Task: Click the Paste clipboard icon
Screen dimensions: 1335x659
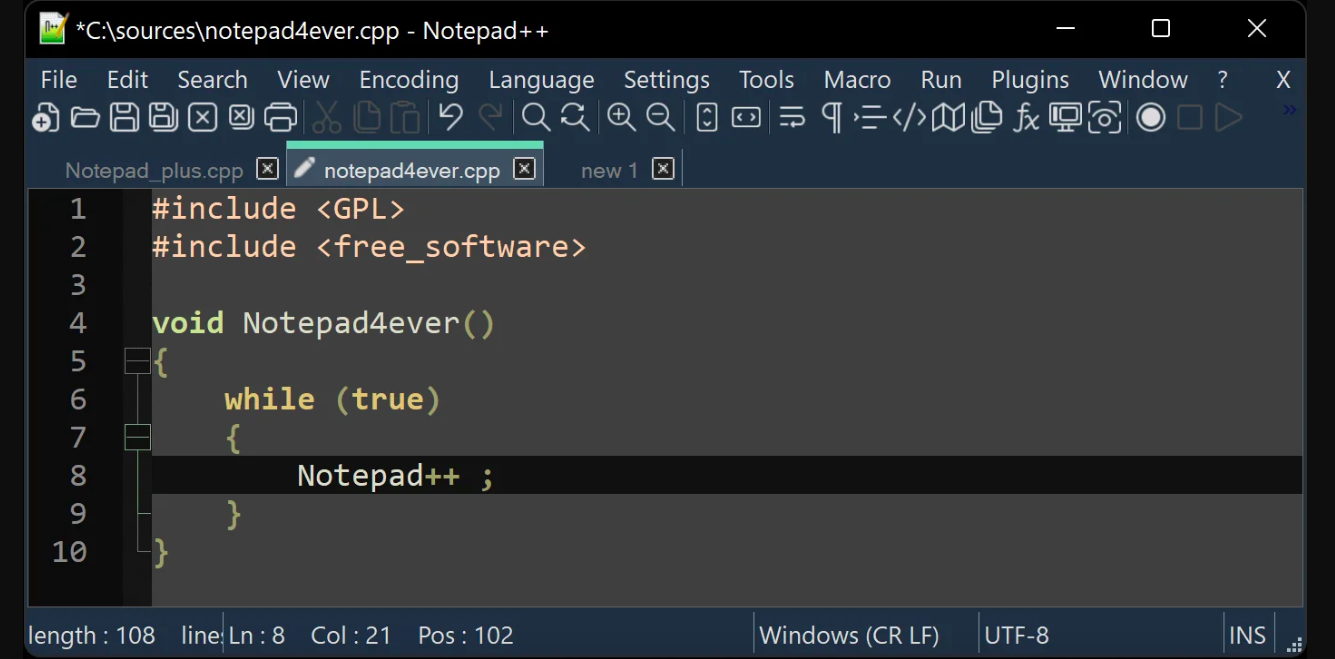Action: [x=405, y=118]
